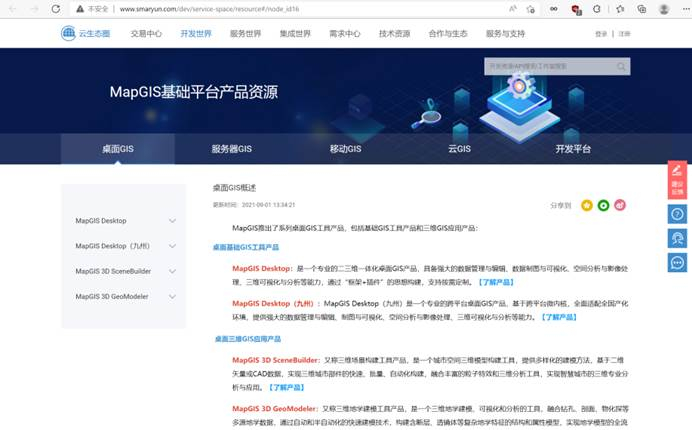Open 开发世界 in top navigation
Screen dimensions: 692x430
pos(196,34)
